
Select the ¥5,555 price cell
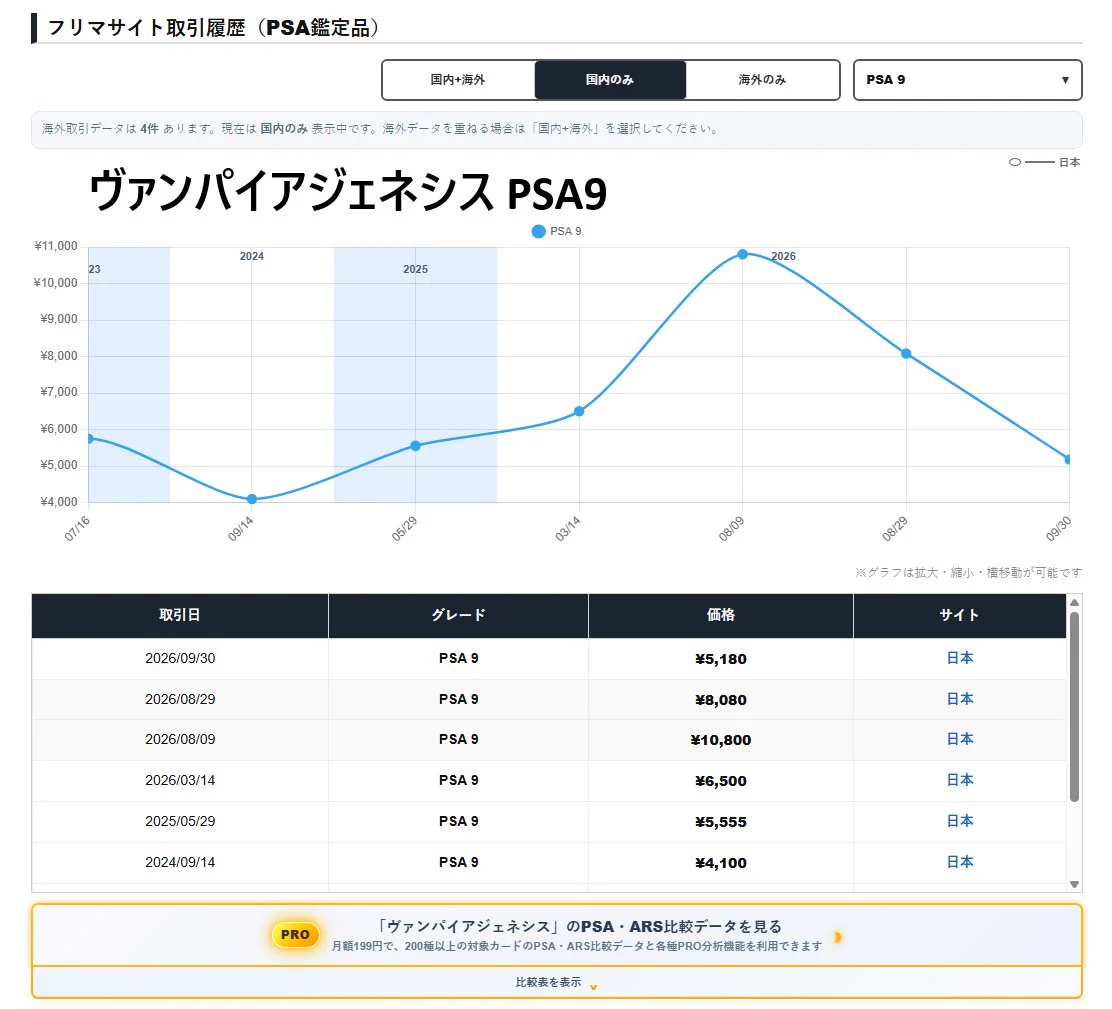[x=721, y=822]
